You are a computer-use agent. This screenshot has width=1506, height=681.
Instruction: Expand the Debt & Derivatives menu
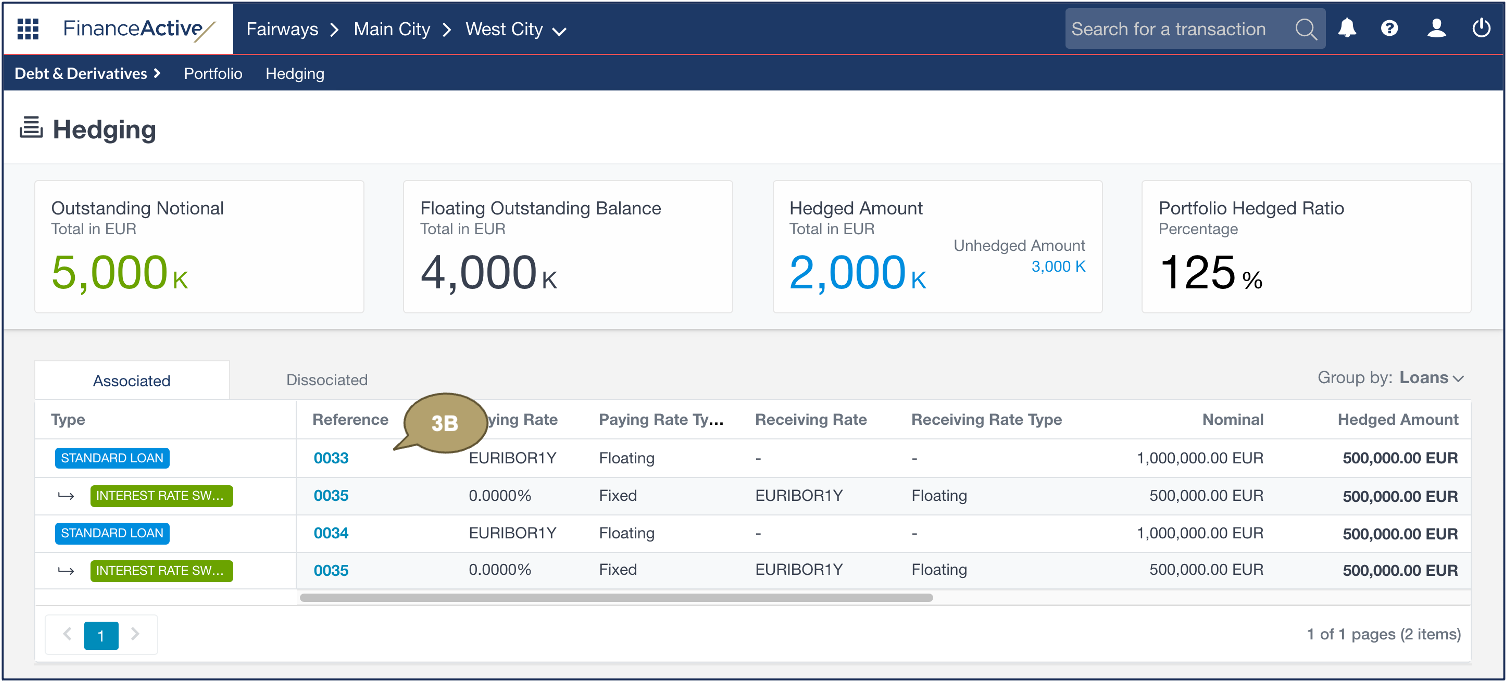click(87, 74)
